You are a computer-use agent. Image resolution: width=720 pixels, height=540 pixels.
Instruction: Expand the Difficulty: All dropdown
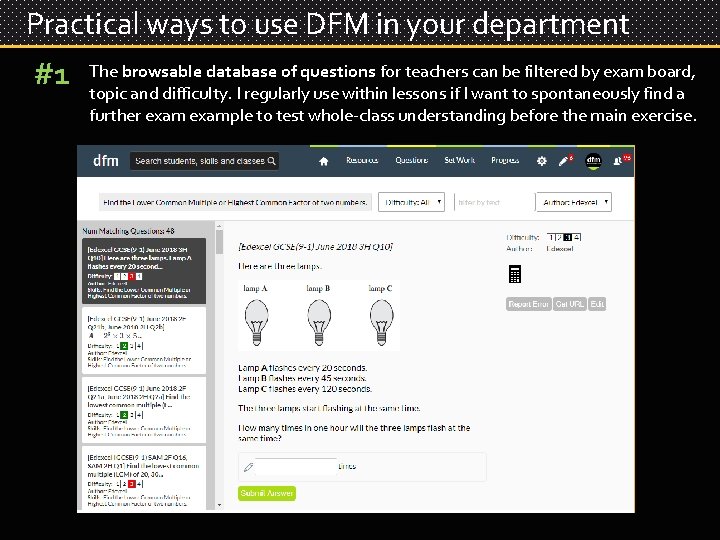coord(411,202)
